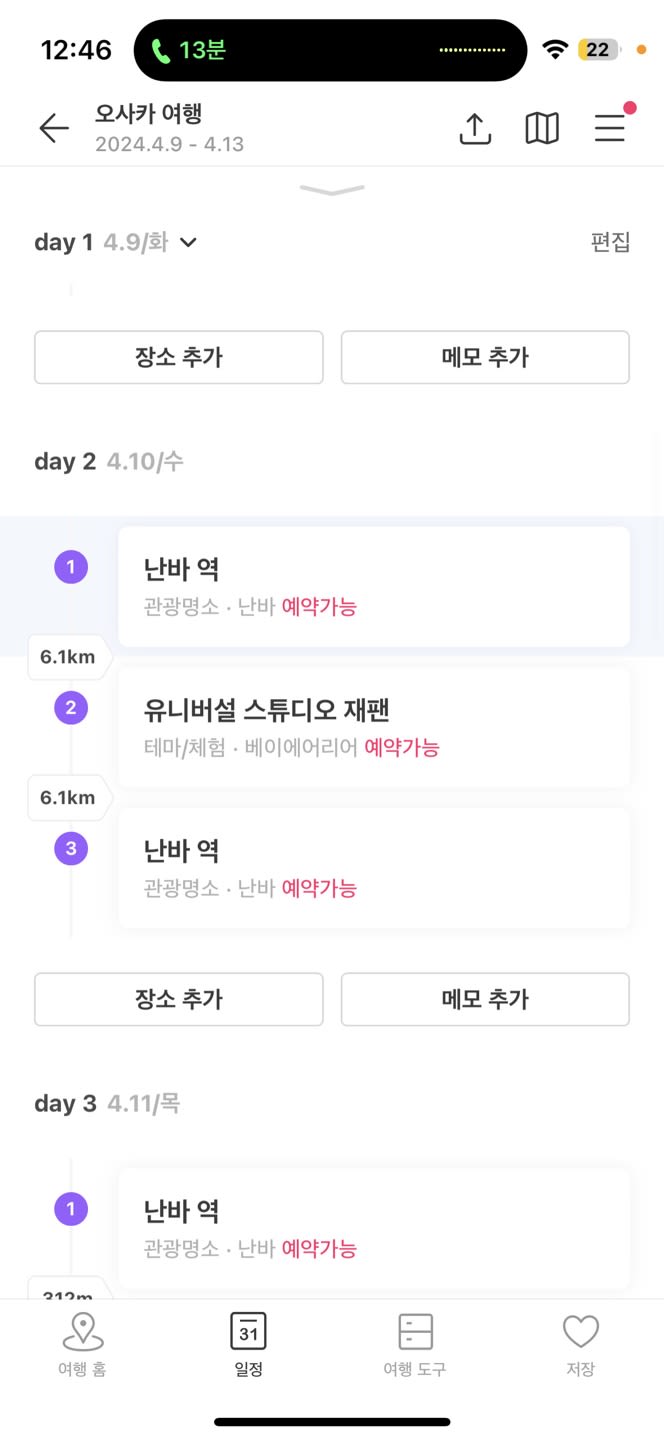The image size is (664, 1440).
Task: Tap 편집 to edit day 1
Action: coord(611,242)
